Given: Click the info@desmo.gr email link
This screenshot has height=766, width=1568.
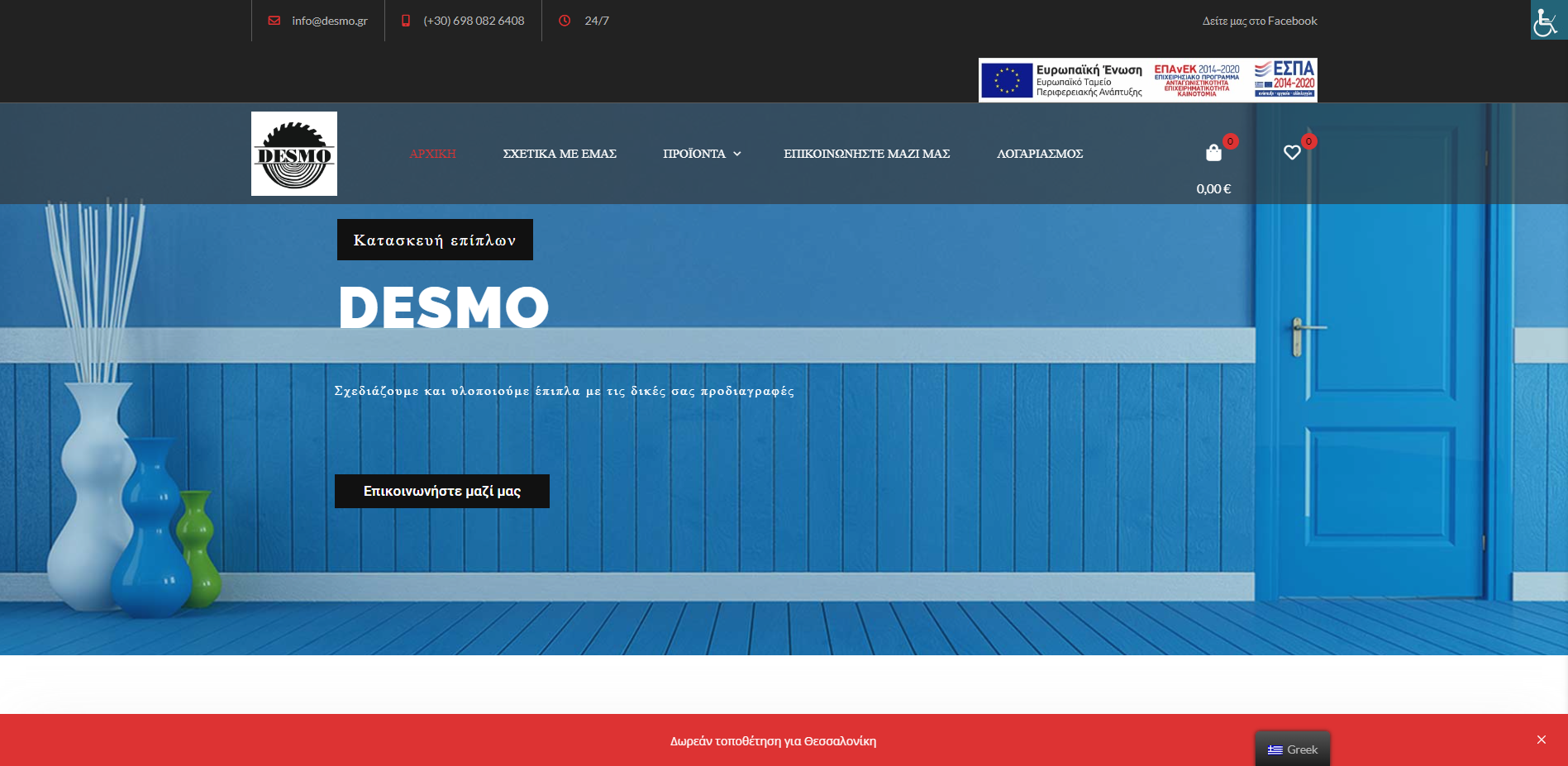Looking at the screenshot, I should (x=329, y=21).
